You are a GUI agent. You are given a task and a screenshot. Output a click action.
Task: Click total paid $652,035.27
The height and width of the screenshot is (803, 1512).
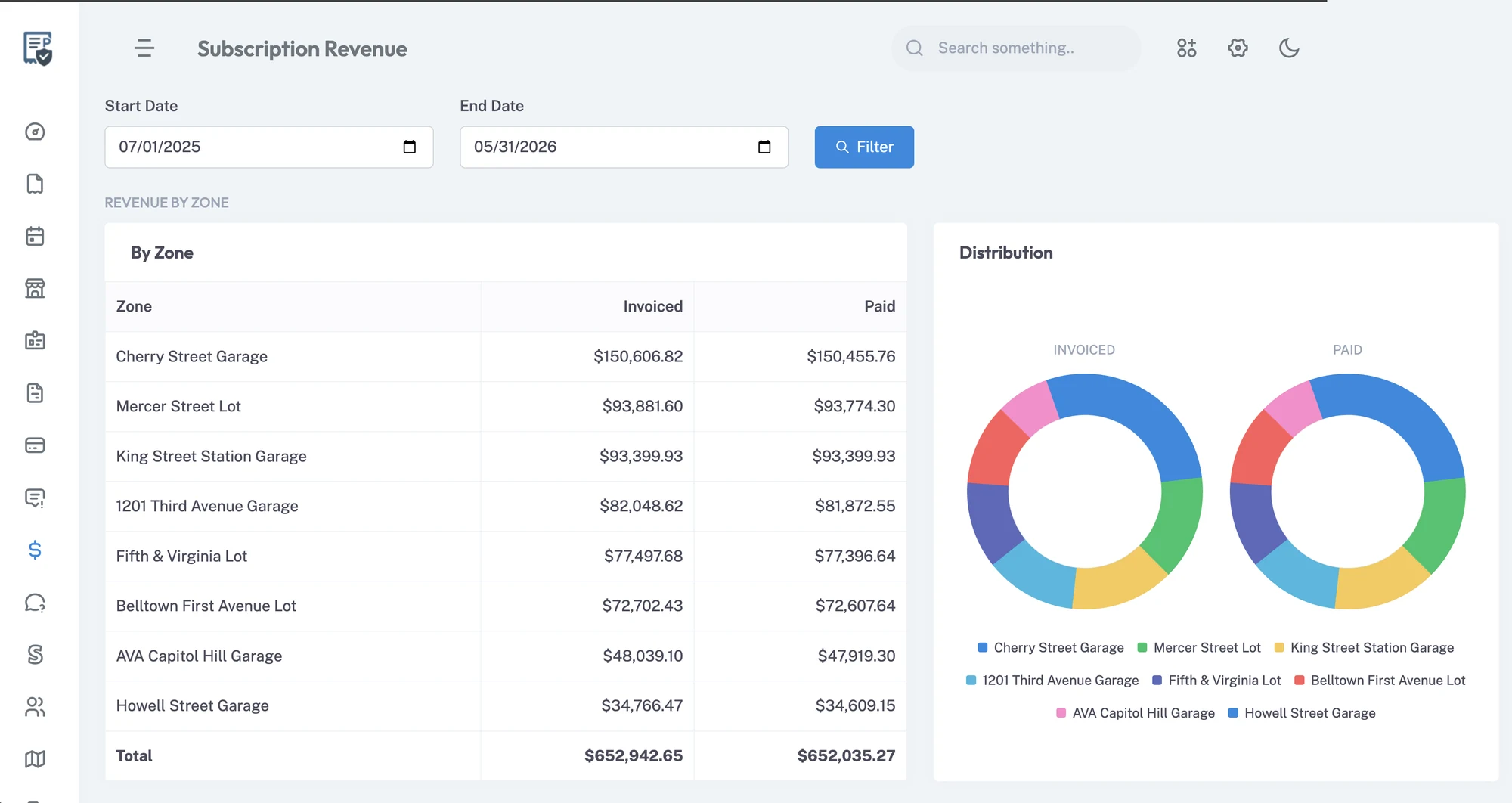click(846, 756)
